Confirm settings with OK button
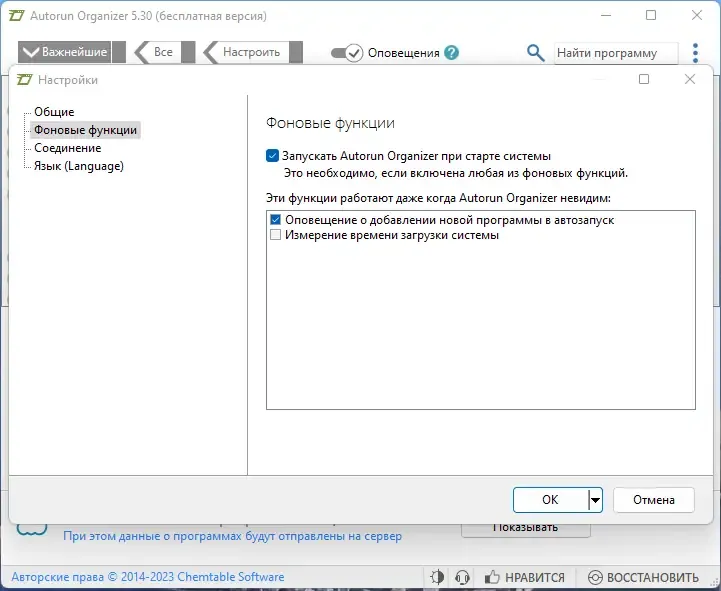 click(550, 500)
